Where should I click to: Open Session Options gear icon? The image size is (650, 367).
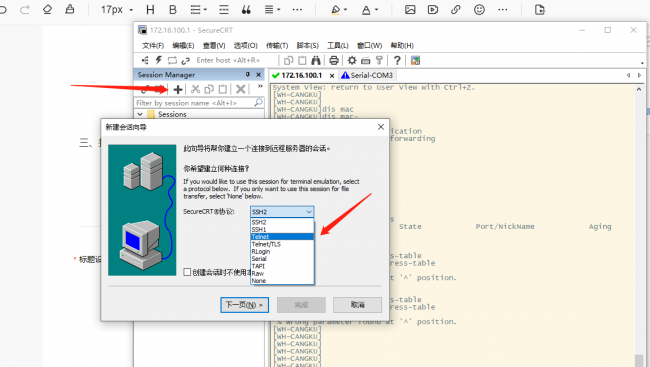click(x=352, y=61)
